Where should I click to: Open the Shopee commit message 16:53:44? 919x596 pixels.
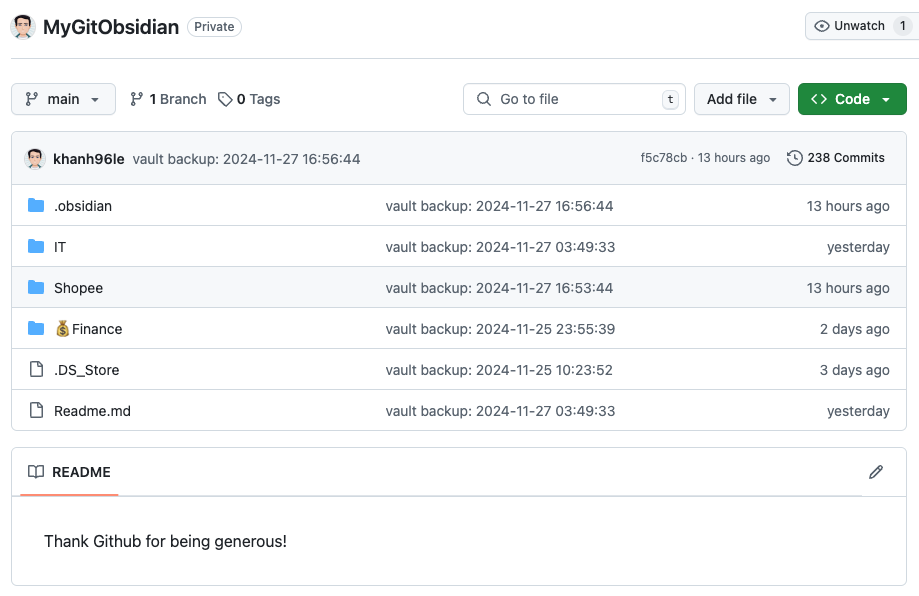[x=499, y=288]
